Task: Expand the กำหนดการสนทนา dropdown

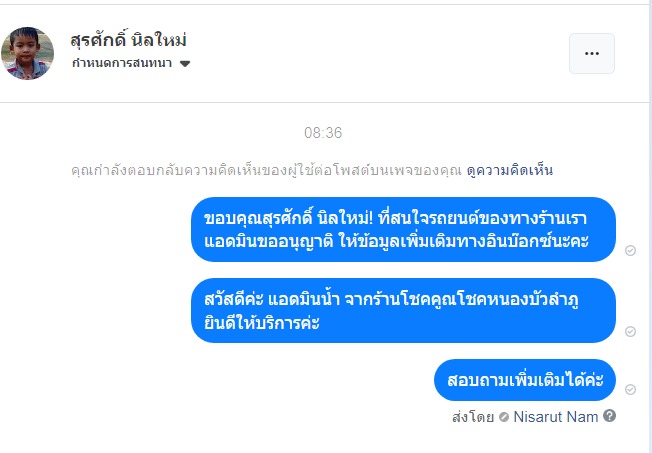Action: point(130,63)
